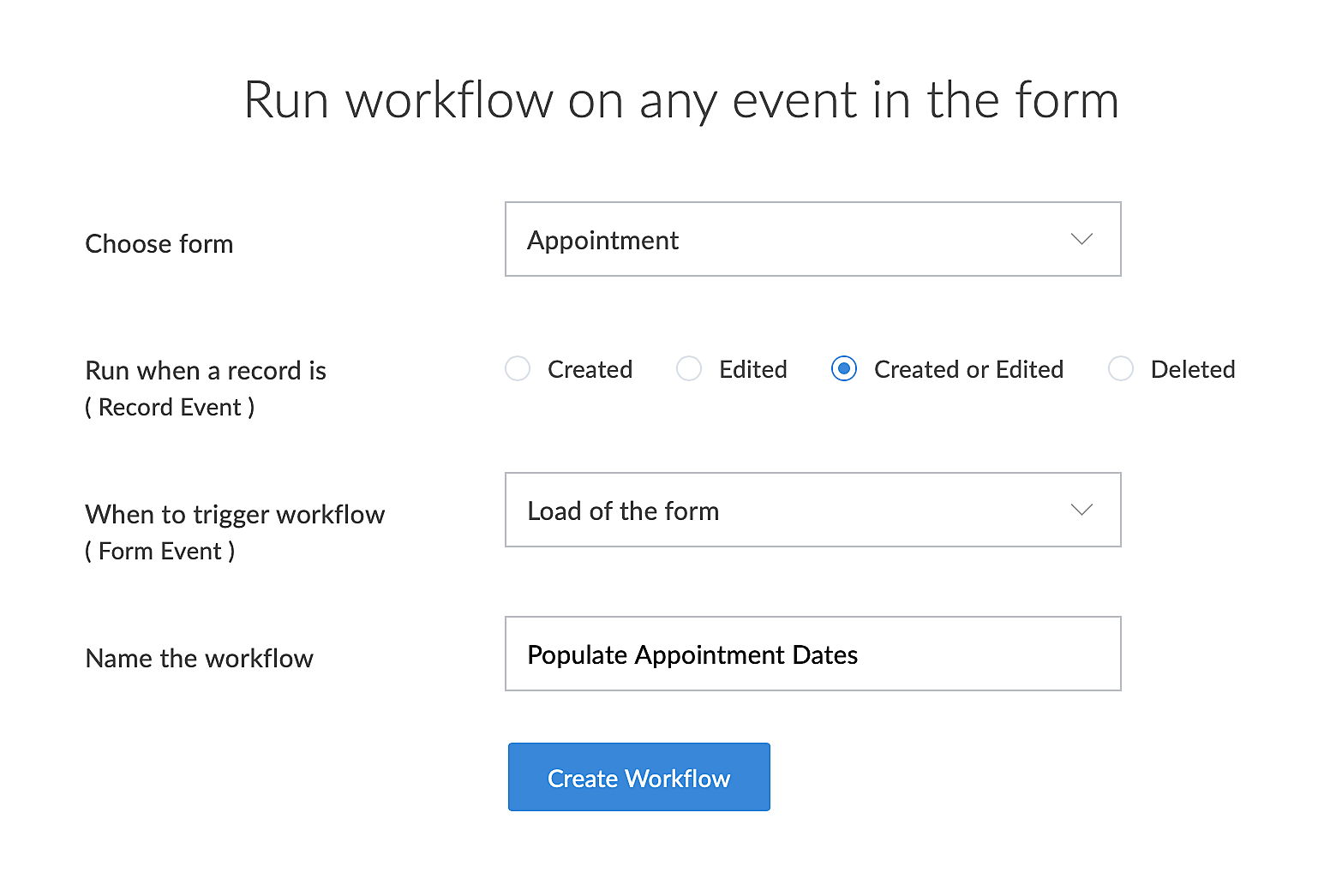Click the "Choose form" field label
This screenshot has width=1330, height=896.
point(159,244)
